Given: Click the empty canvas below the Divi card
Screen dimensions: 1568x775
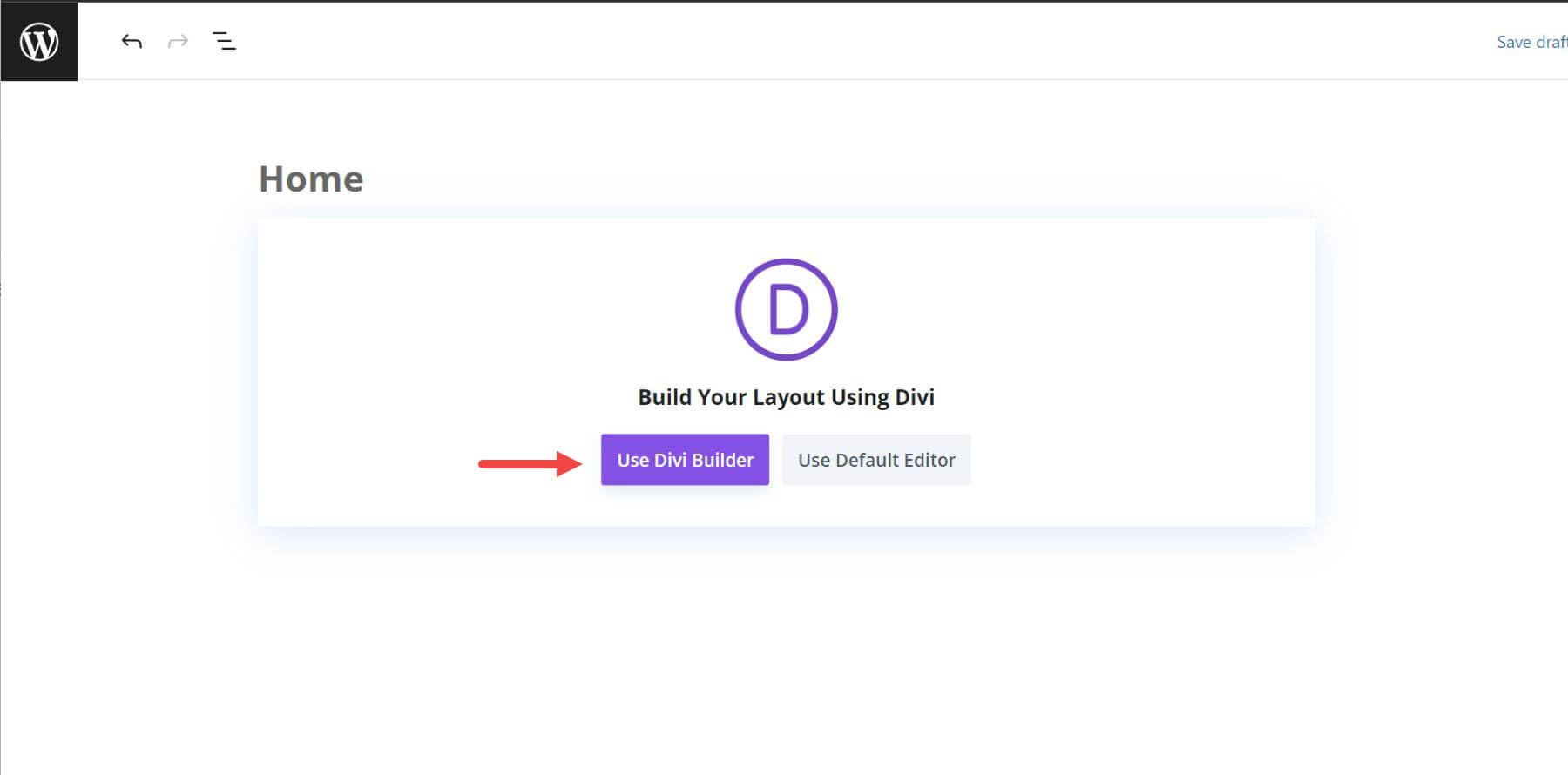Looking at the screenshot, I should 784,653.
